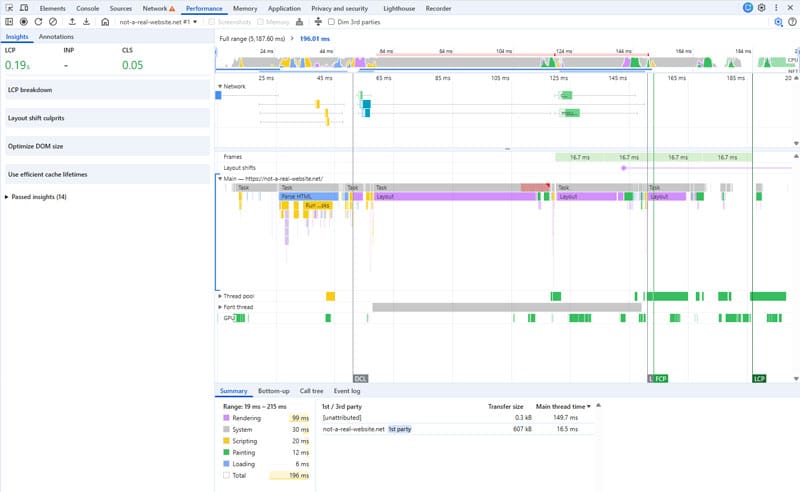
Task: Click the Layout shifts diamond marker
Action: 623,168
